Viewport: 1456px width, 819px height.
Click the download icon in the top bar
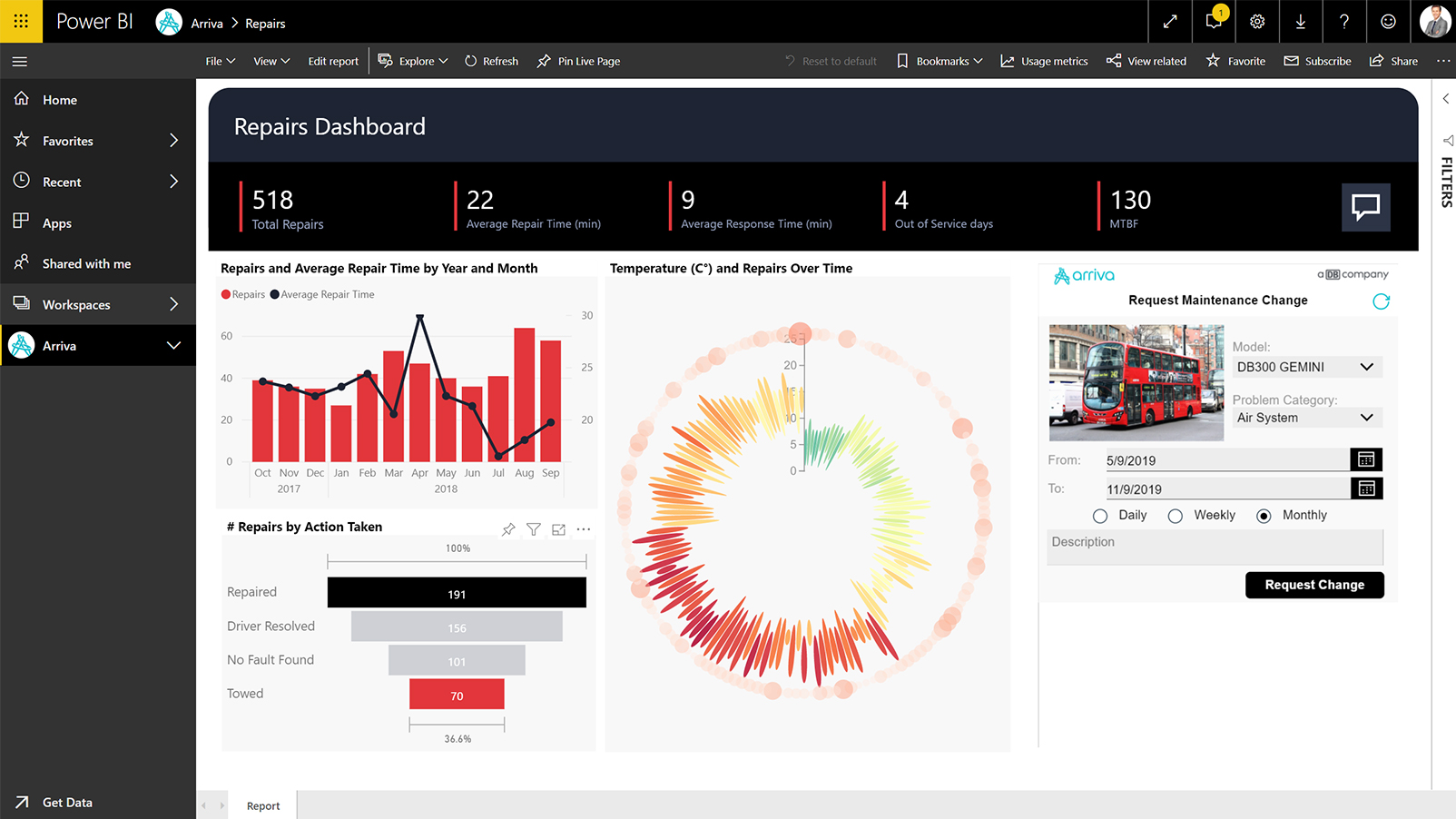(1301, 21)
